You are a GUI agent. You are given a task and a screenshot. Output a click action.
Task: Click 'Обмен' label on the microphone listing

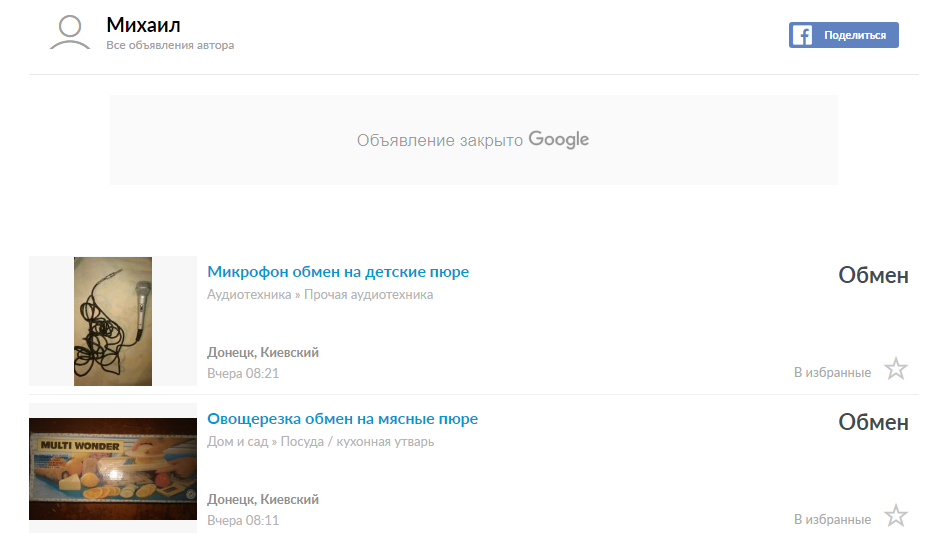click(873, 276)
